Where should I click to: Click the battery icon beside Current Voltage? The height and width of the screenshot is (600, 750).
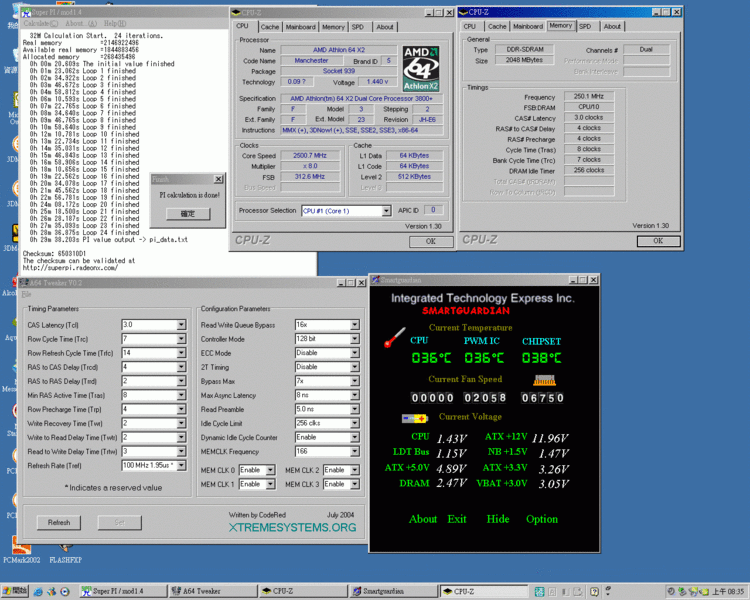[x=415, y=418]
